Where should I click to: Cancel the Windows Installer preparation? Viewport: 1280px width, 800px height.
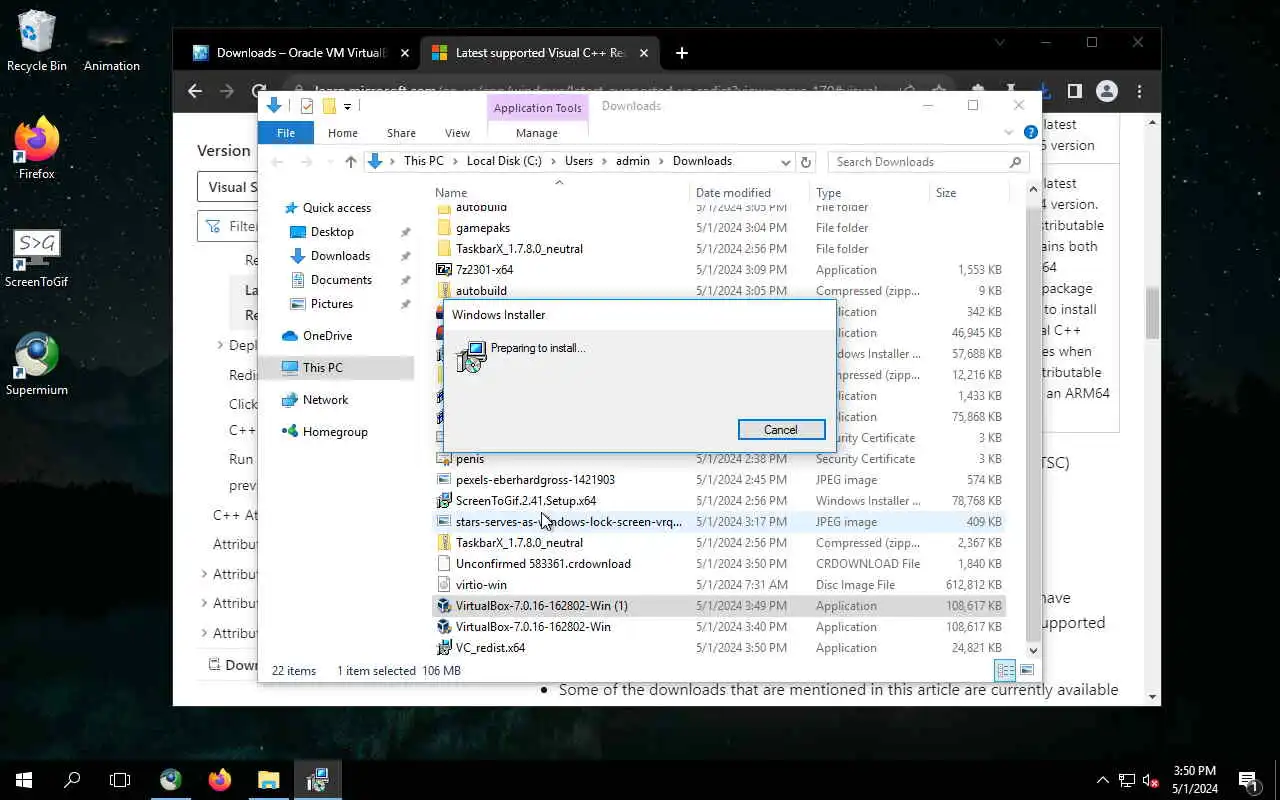pyautogui.click(x=781, y=430)
